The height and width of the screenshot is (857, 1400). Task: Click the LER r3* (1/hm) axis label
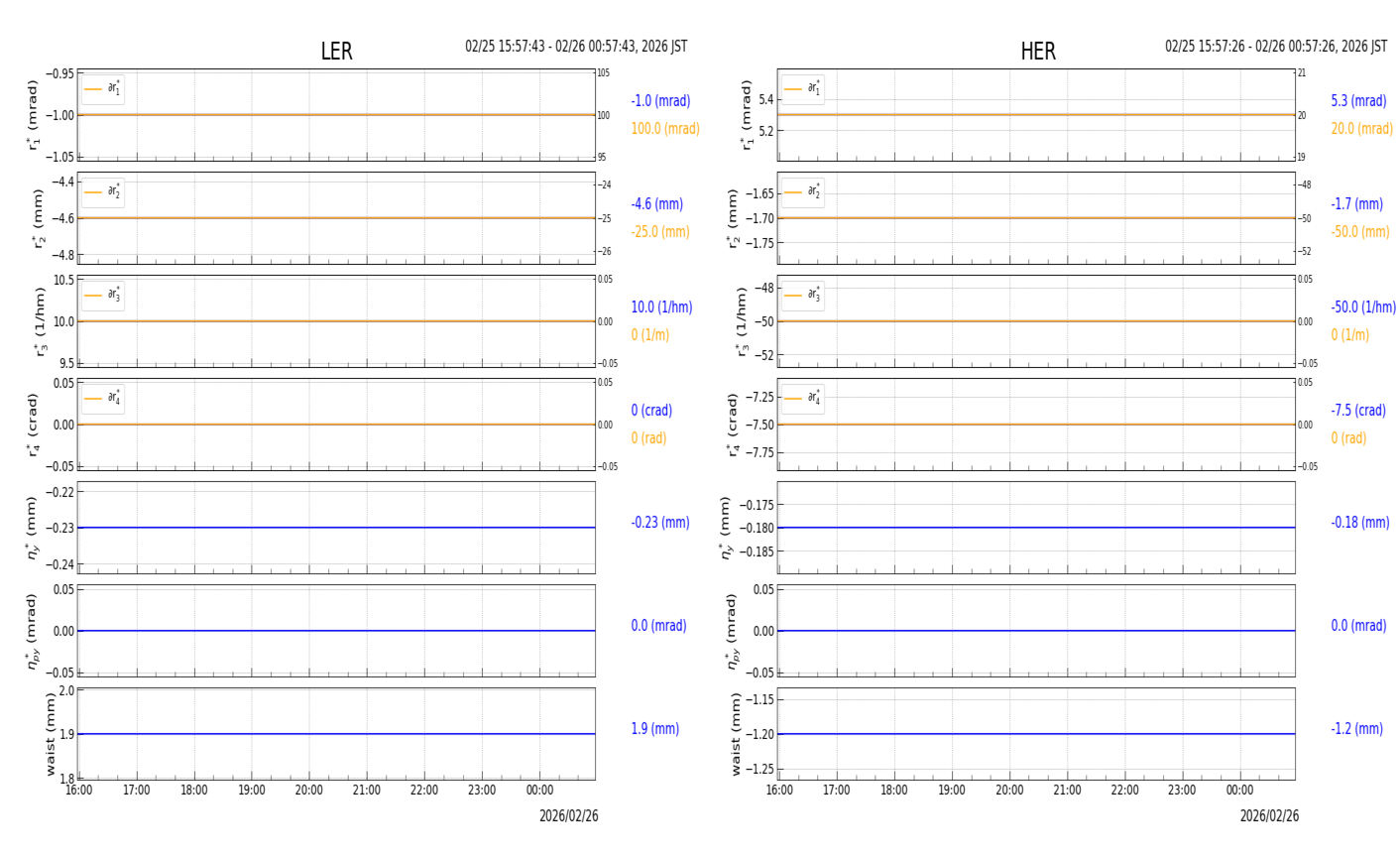40,321
